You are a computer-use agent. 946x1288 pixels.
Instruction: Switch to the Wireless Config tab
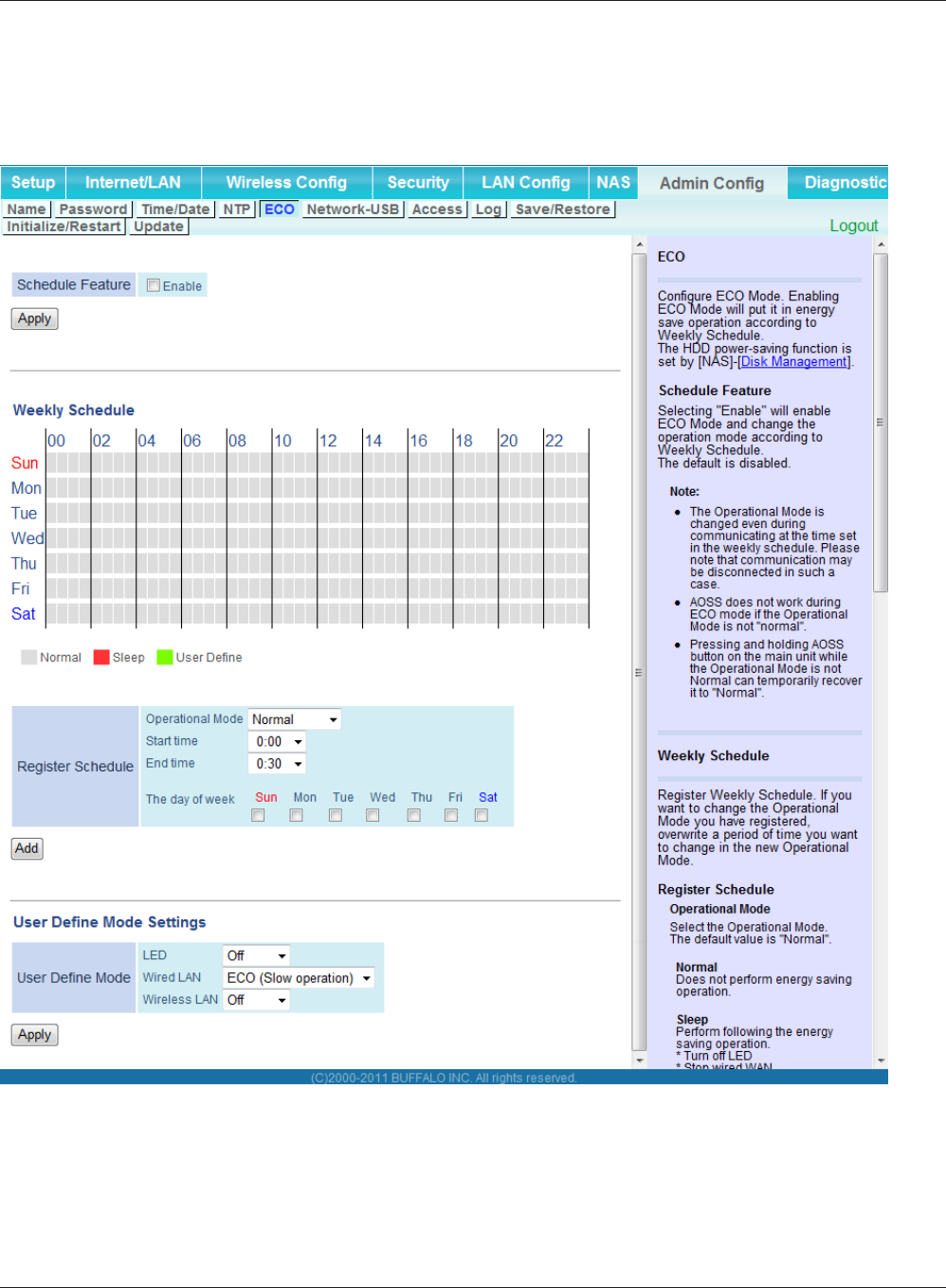click(286, 183)
